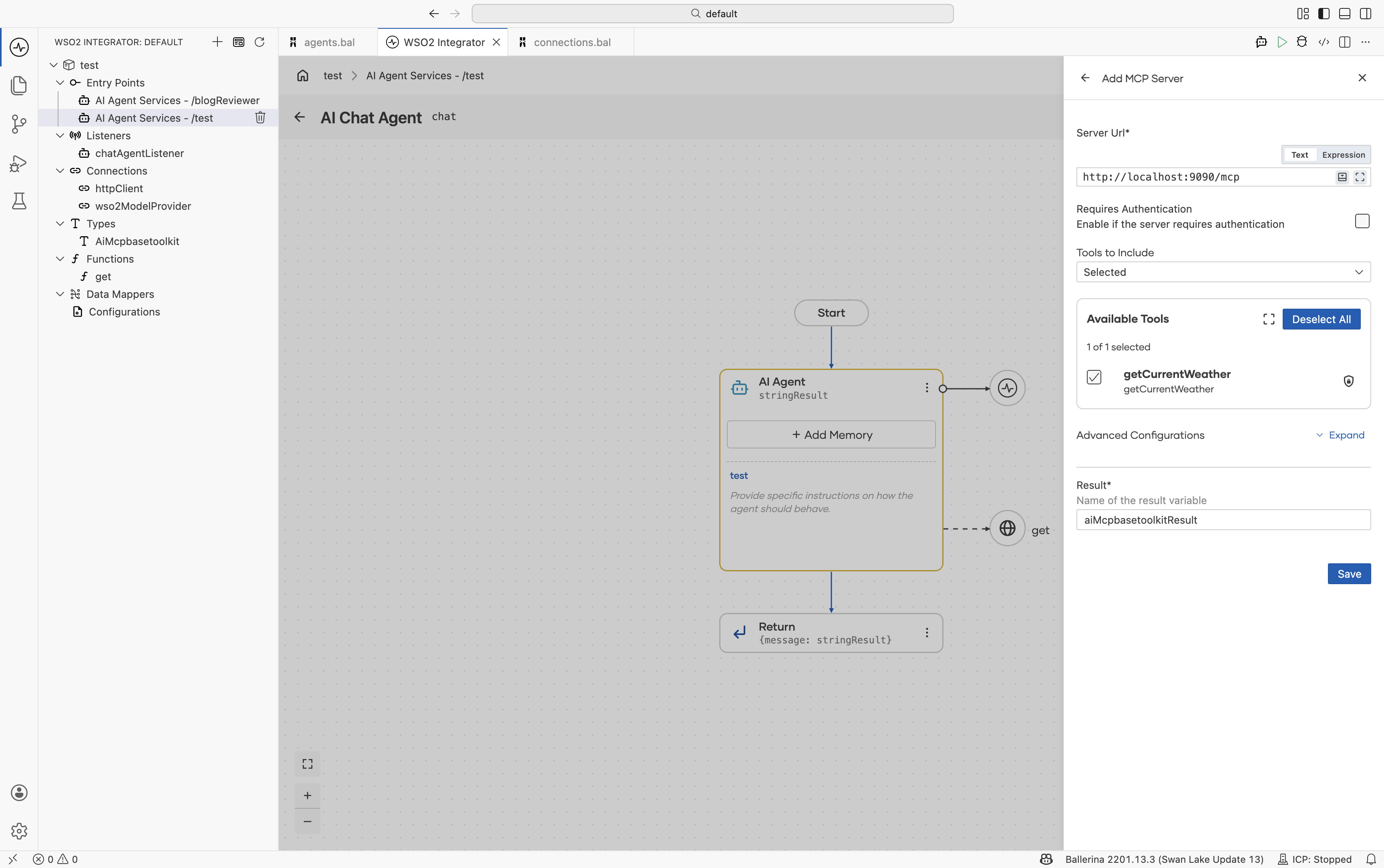Open the Testing flask icon
Screen dimensions: 1384x868
[19, 201]
